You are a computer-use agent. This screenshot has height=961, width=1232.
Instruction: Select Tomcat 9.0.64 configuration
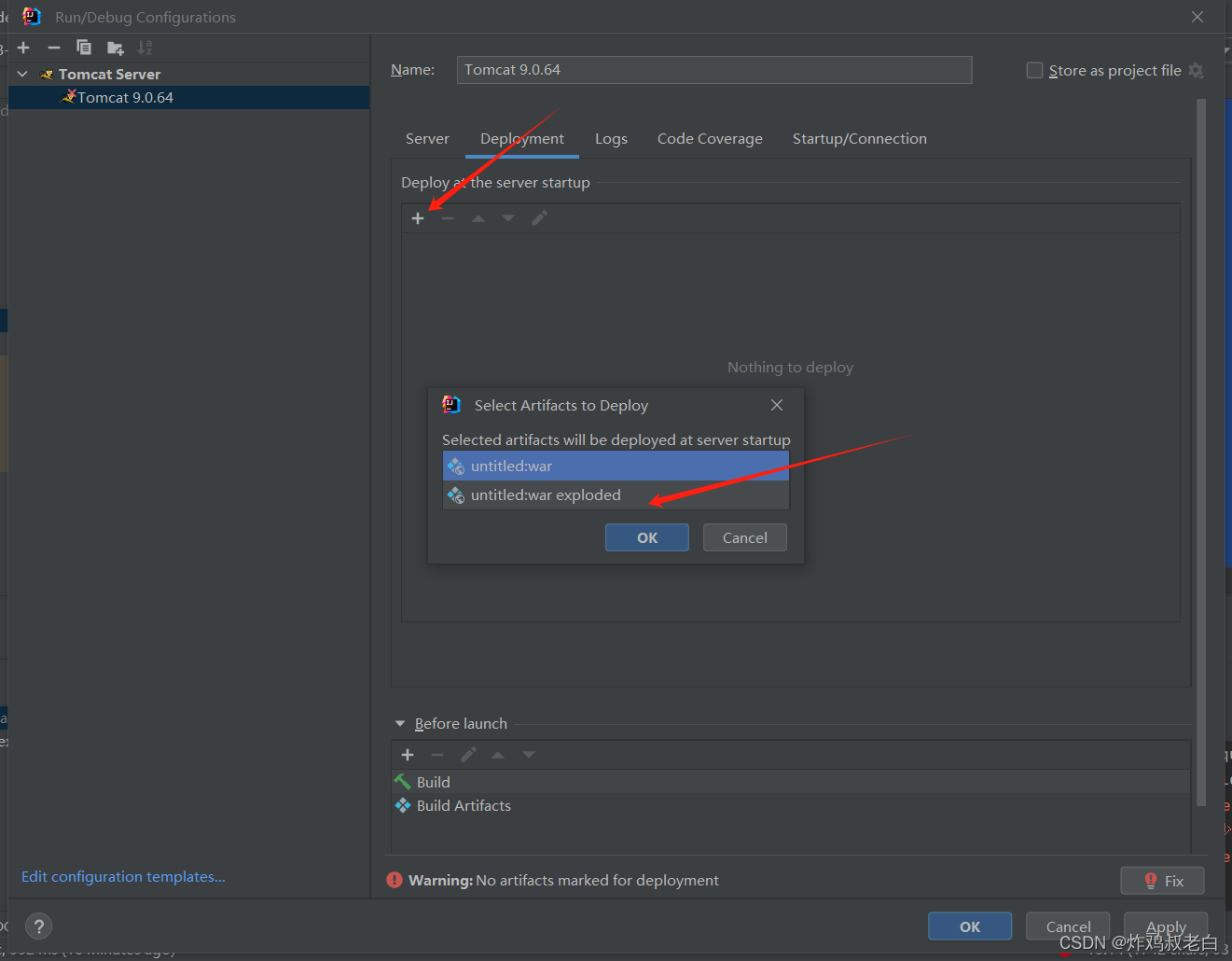pos(189,98)
